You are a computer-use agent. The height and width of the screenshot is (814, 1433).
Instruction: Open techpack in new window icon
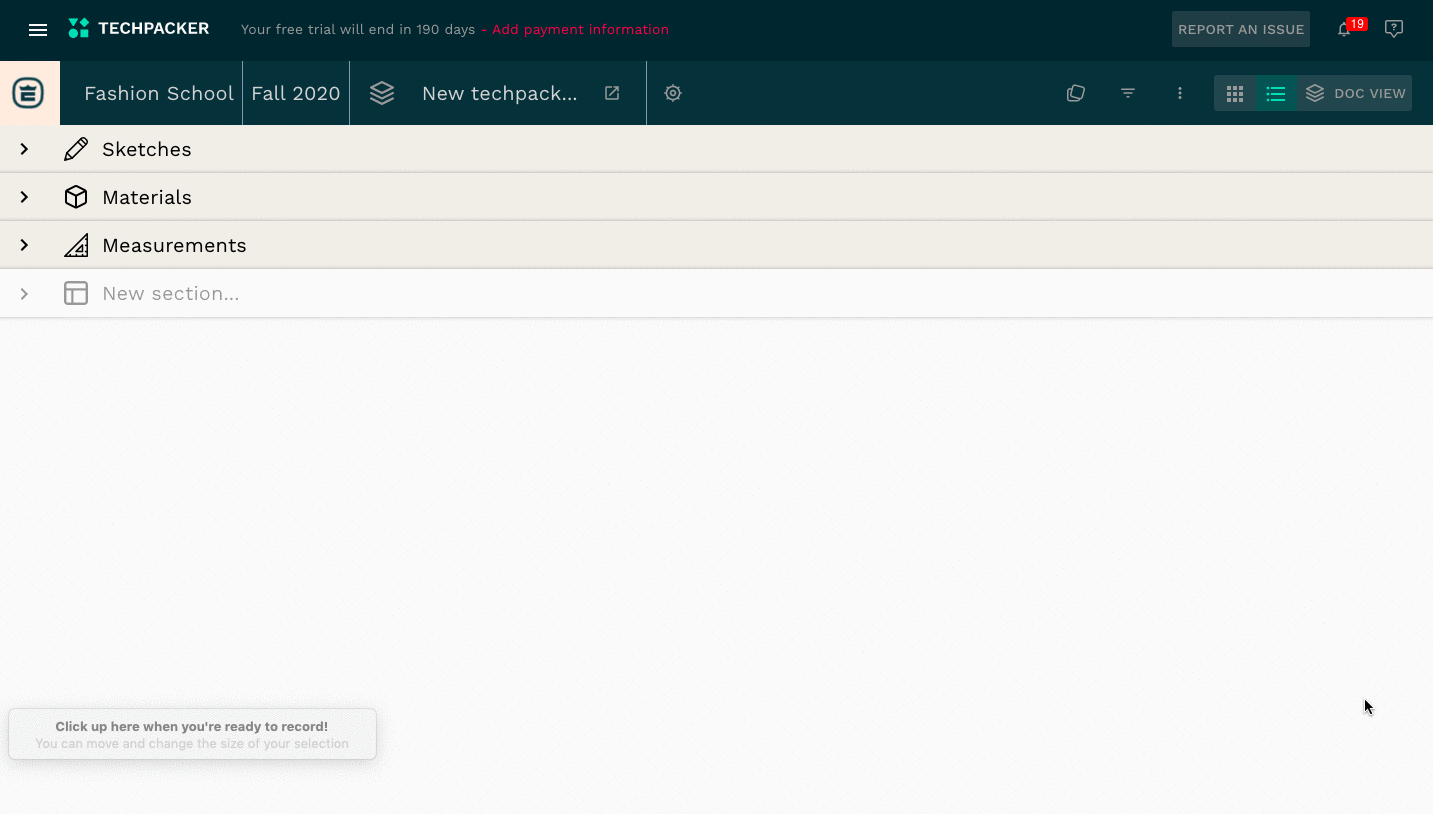(x=612, y=93)
